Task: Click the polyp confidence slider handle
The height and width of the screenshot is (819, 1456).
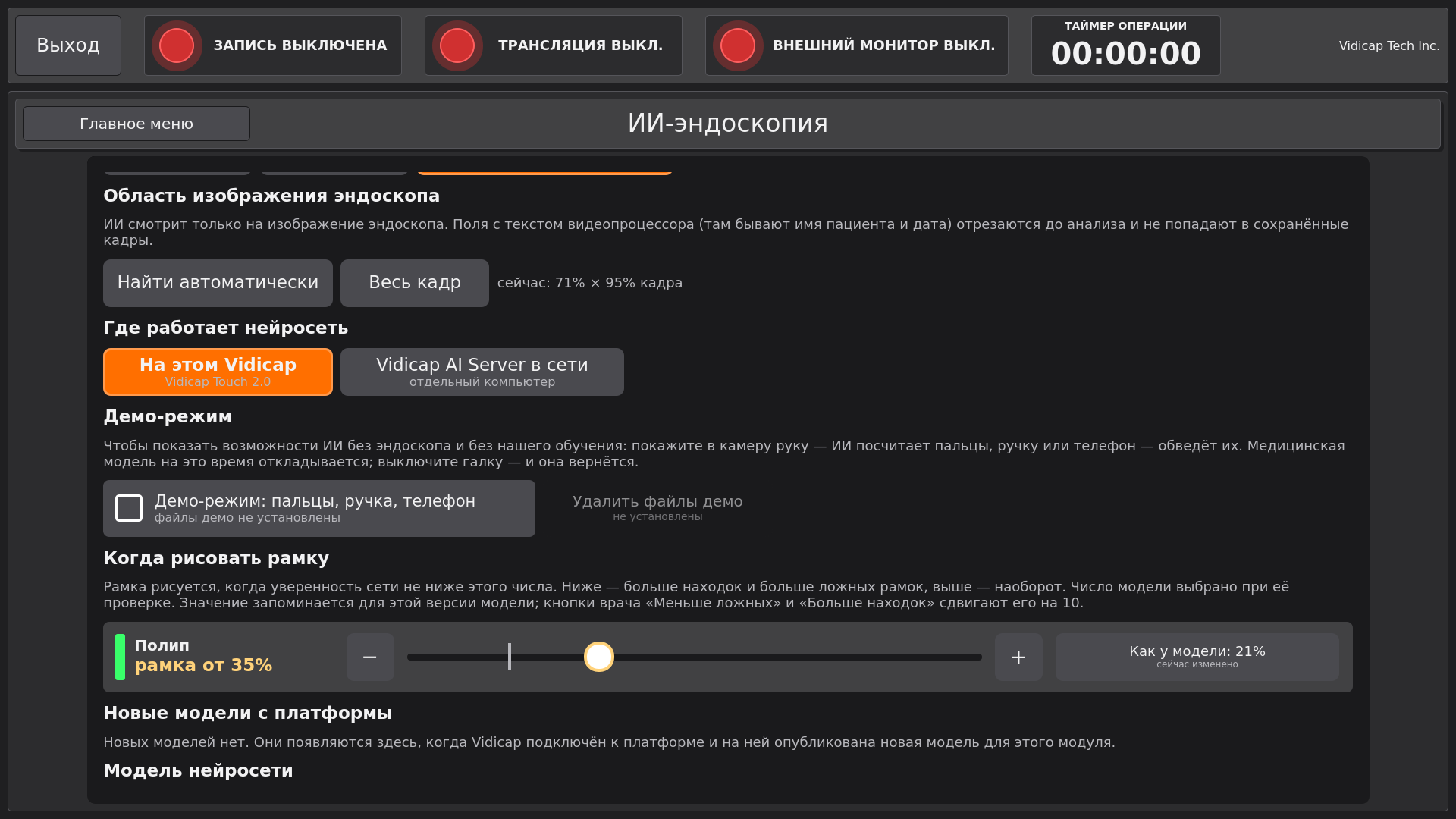Action: 599,657
